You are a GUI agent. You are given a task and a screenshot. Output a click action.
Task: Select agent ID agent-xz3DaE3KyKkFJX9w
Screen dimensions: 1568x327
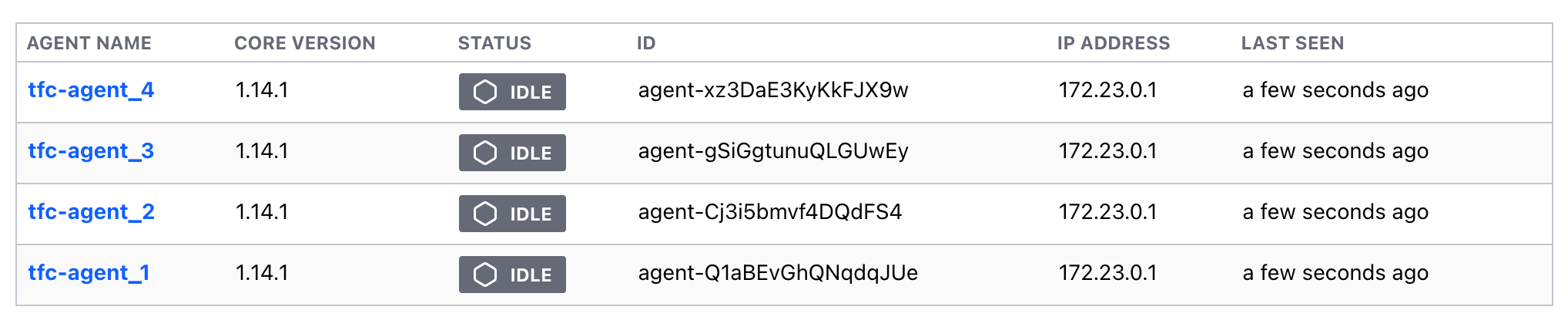tap(773, 90)
